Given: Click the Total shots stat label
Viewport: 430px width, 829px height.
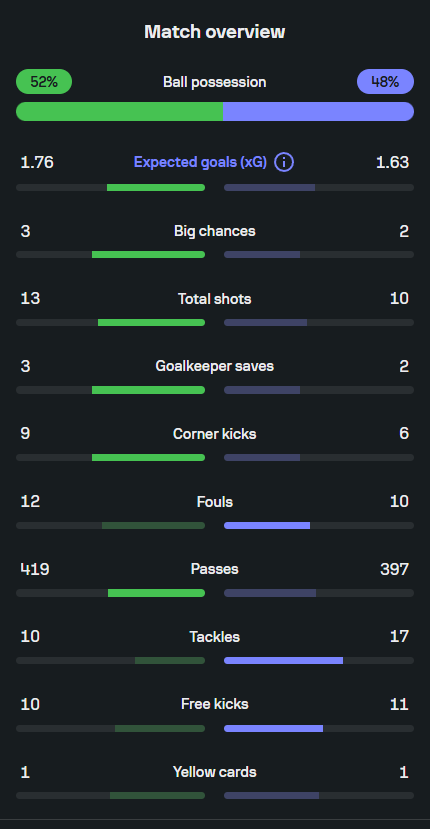Looking at the screenshot, I should click(215, 299).
